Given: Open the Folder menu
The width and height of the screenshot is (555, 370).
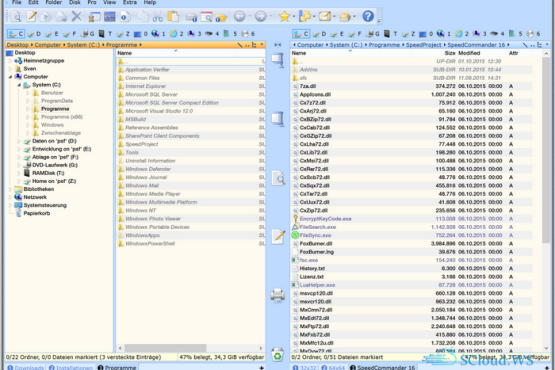Looking at the screenshot, I should 53,2.
